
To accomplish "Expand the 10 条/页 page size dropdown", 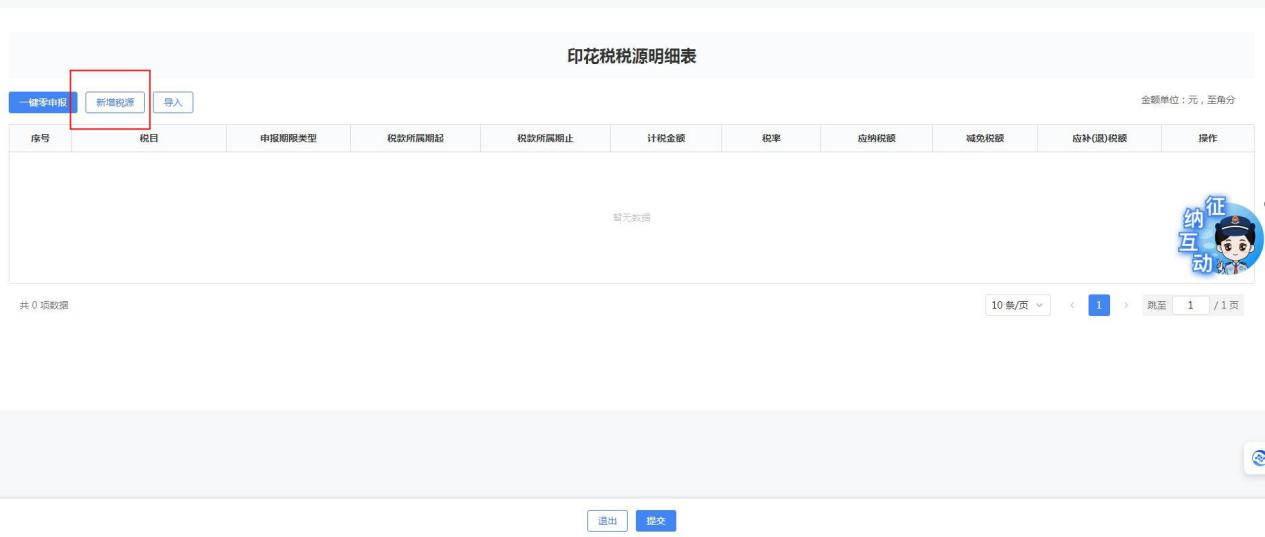I will (1017, 305).
